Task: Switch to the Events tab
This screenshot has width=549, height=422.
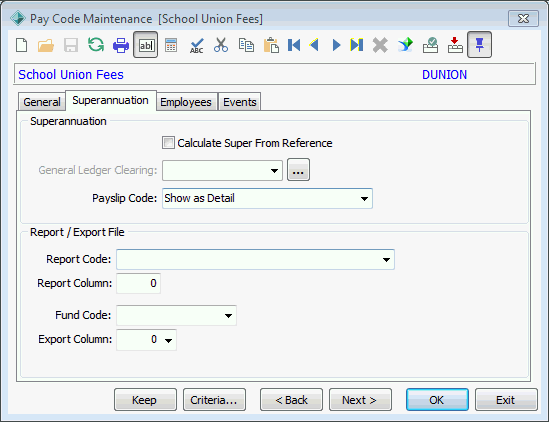Action: click(240, 102)
